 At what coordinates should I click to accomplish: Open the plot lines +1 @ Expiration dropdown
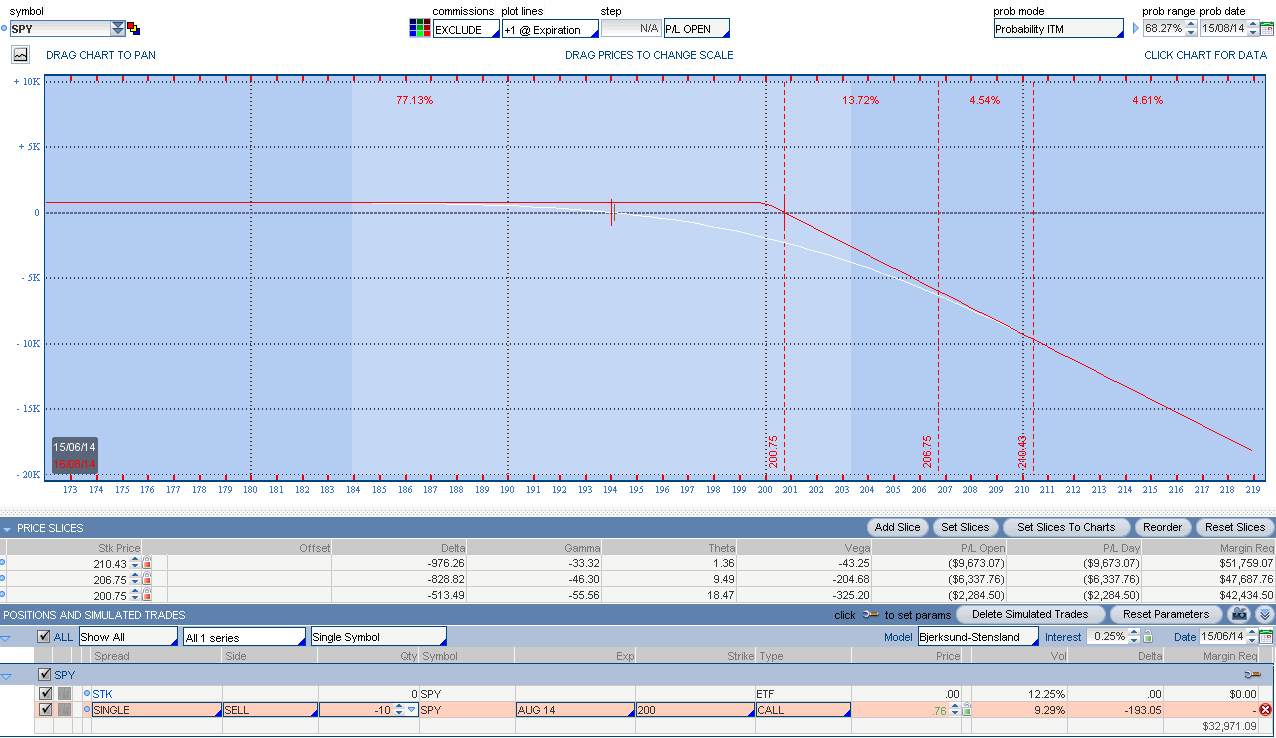click(x=550, y=29)
